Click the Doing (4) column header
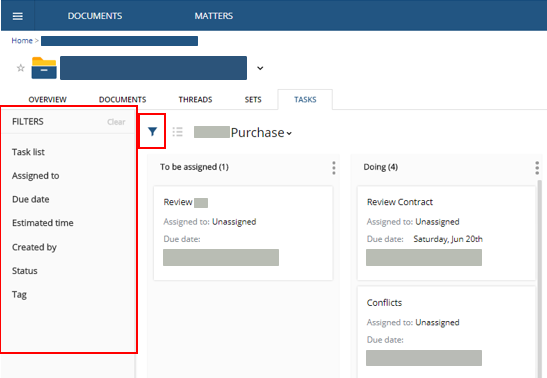This screenshot has width=547, height=378. [x=381, y=167]
